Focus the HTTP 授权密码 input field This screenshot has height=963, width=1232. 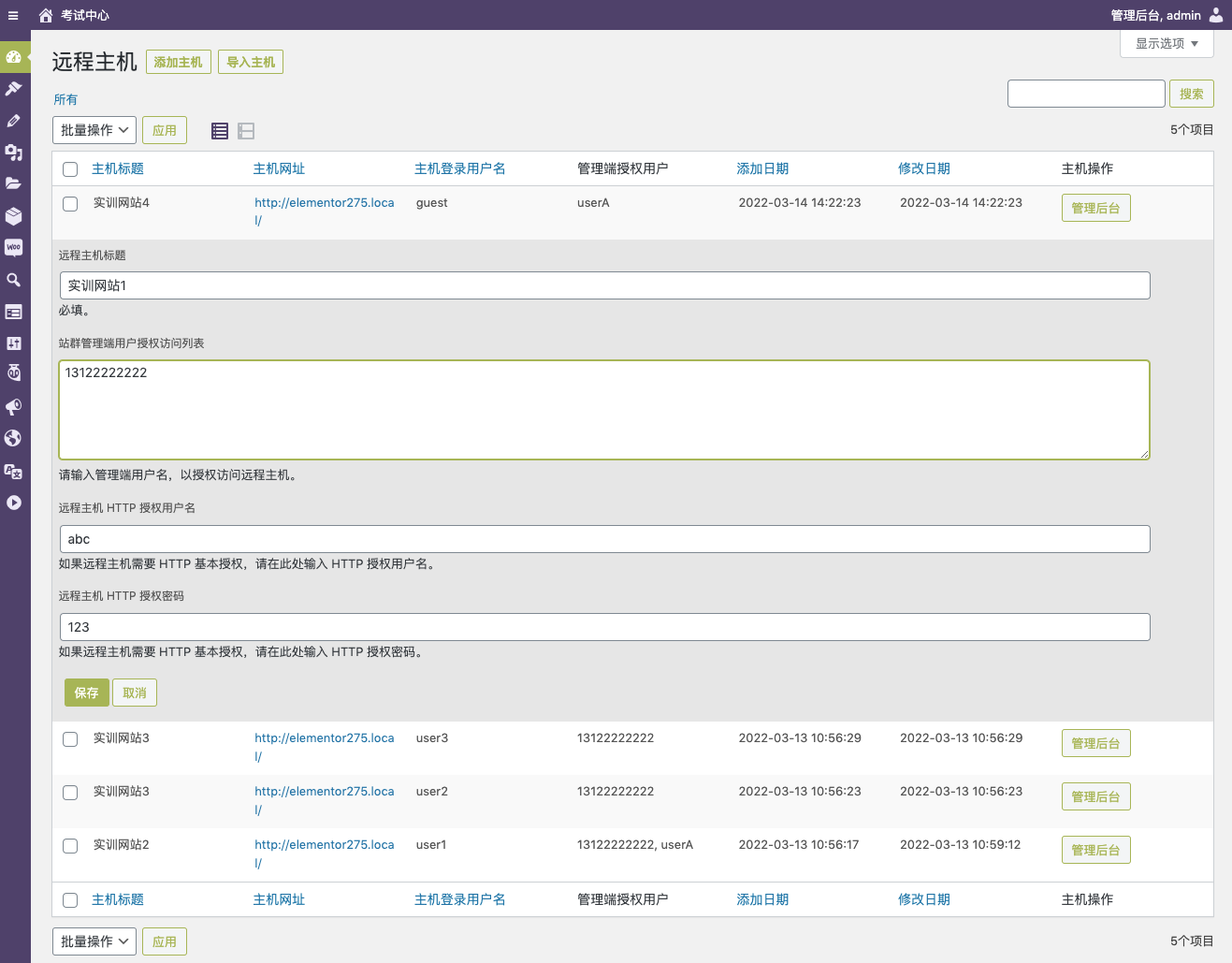(x=605, y=627)
